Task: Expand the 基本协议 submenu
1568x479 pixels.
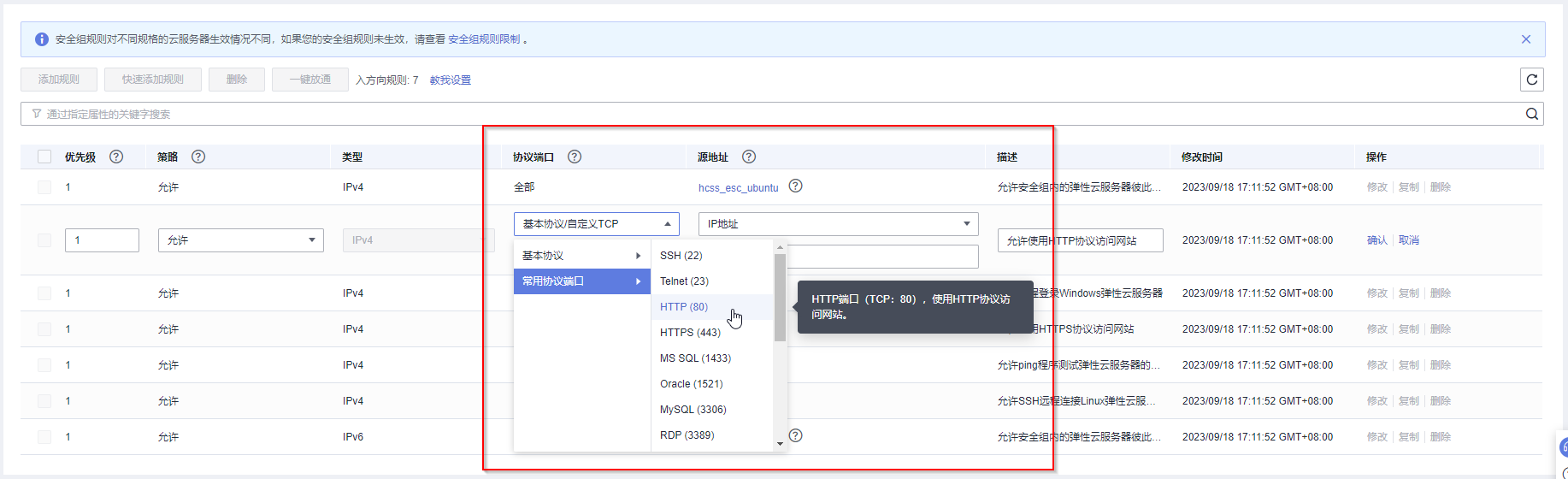Action: coord(582,256)
